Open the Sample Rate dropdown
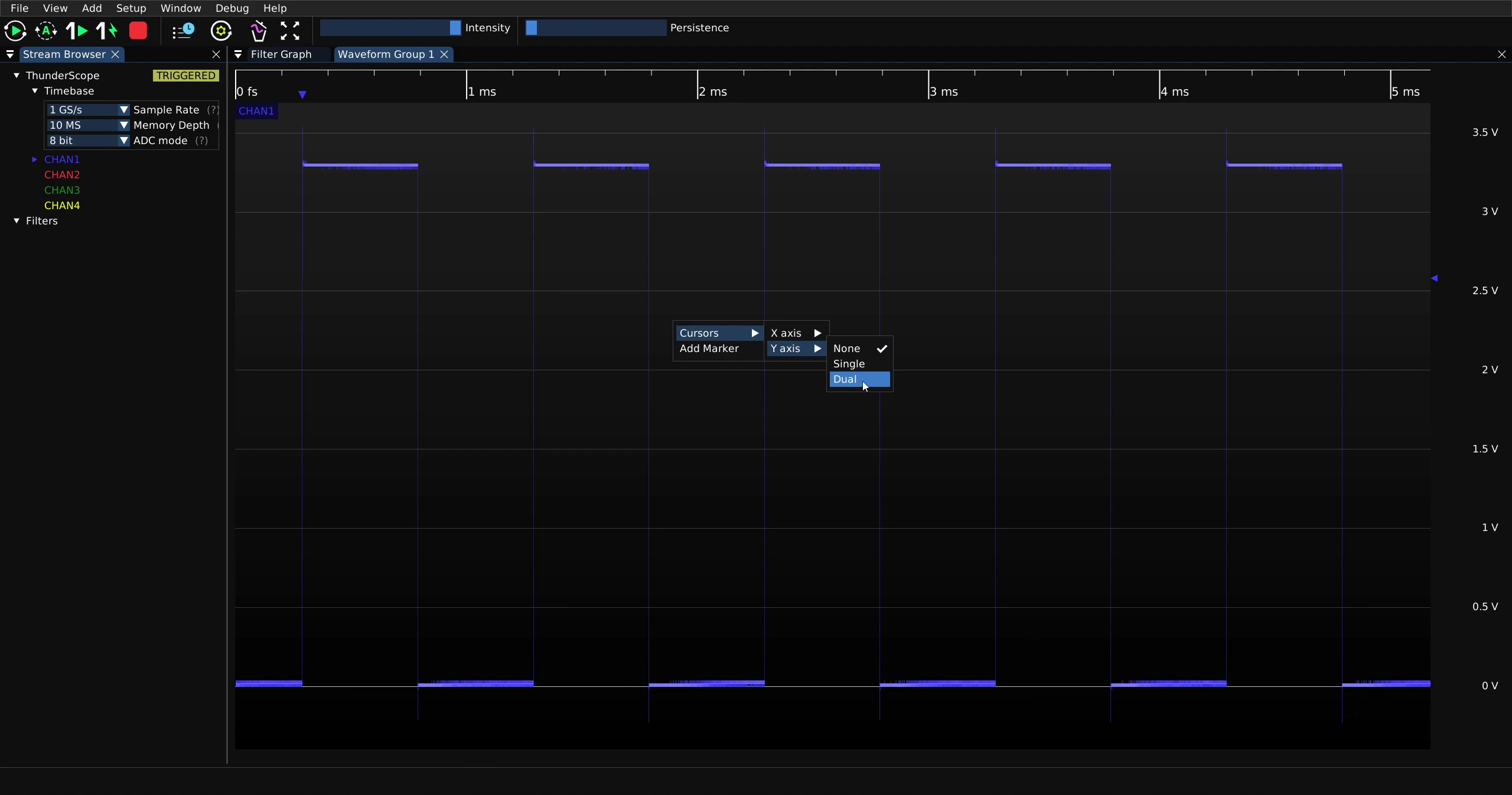This screenshot has height=795, width=1512. [88, 110]
